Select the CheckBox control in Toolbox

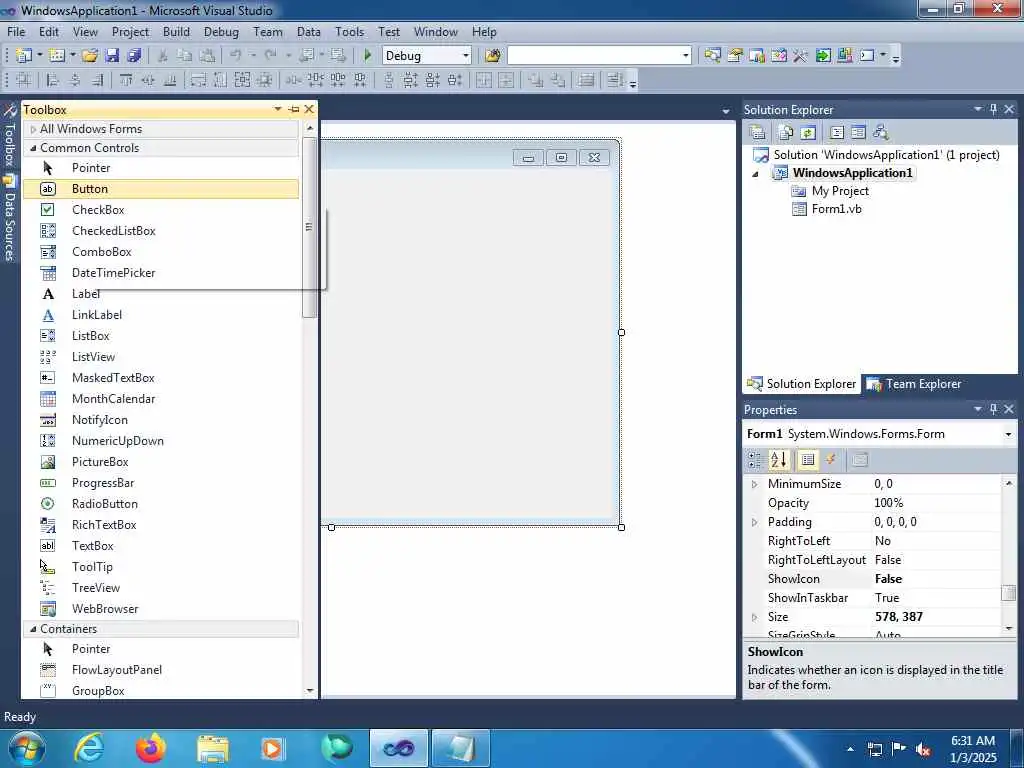pos(161,210)
